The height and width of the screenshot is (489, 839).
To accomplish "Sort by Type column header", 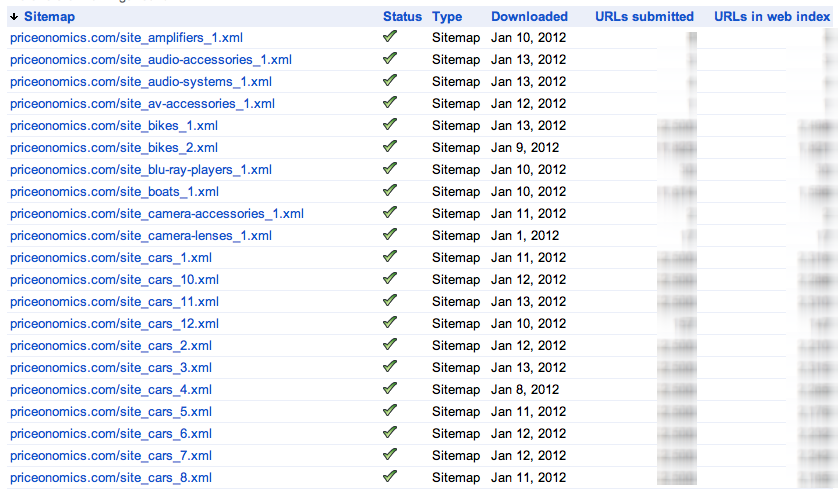I will (x=447, y=17).
